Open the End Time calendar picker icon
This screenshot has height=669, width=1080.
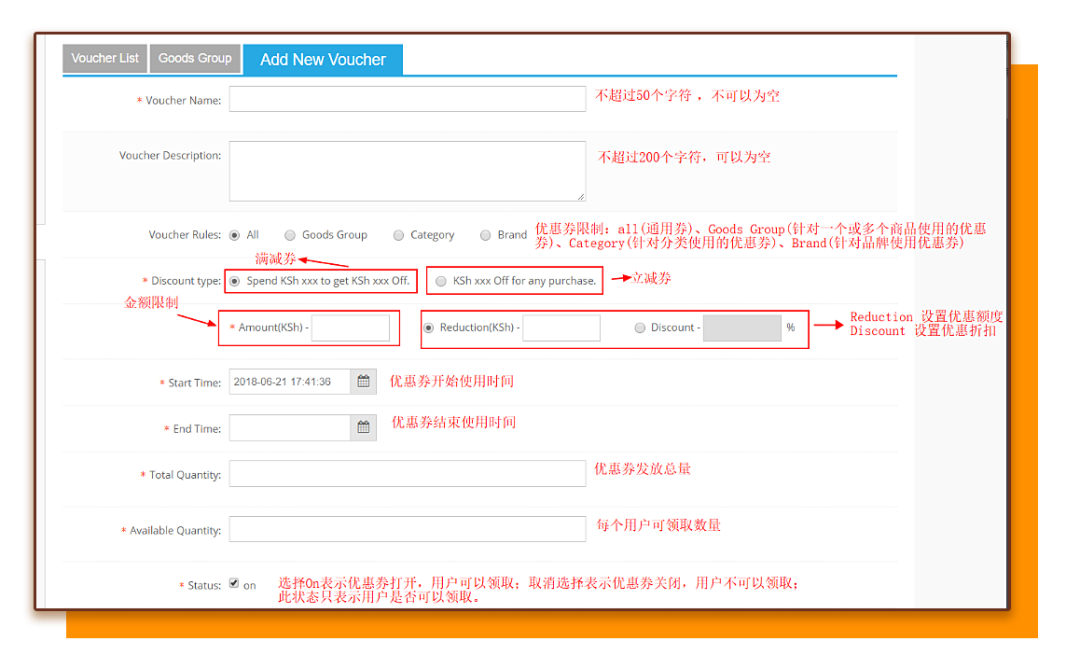click(364, 428)
